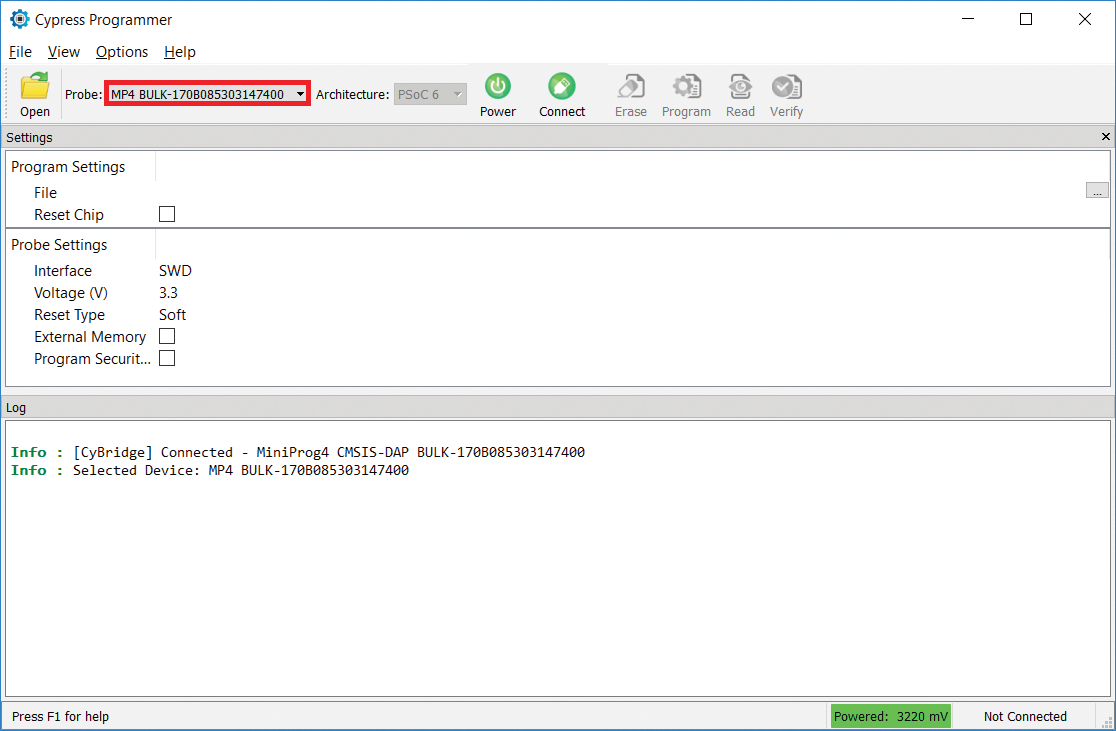
Task: Click the Open folder icon
Action: click(35, 87)
